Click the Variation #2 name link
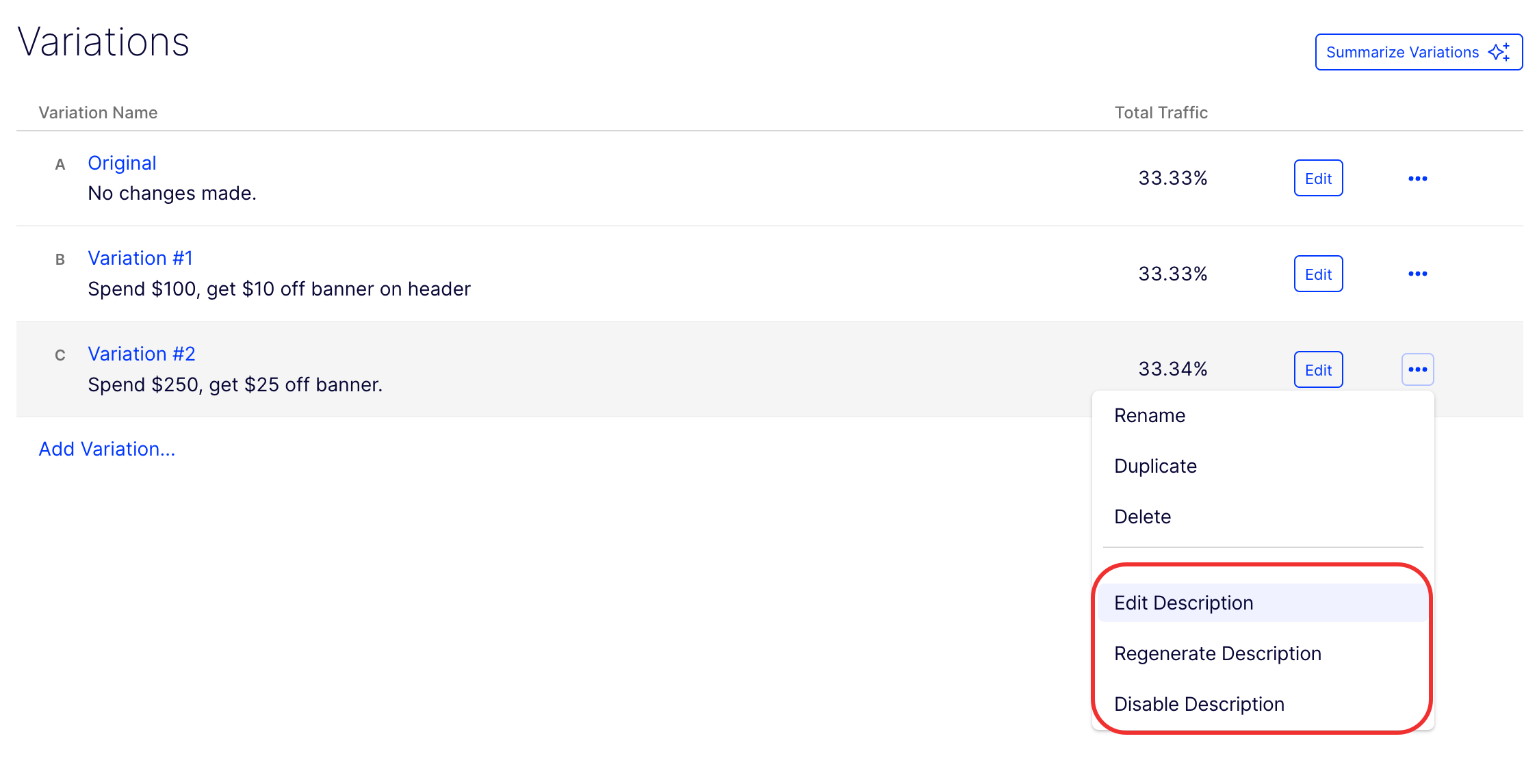This screenshot has height=784, width=1537. coord(142,354)
